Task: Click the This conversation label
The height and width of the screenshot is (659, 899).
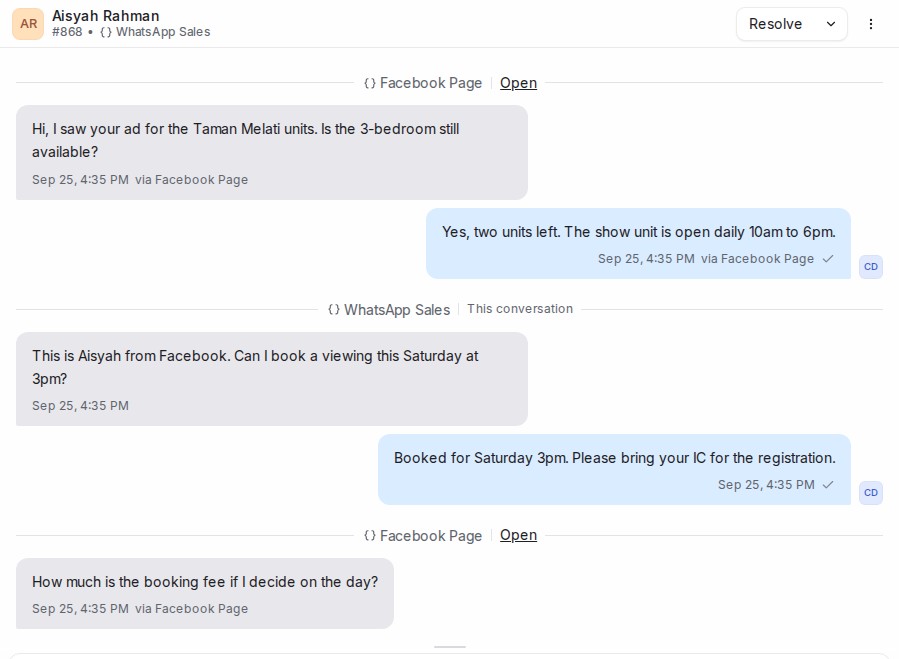Action: coord(519,309)
